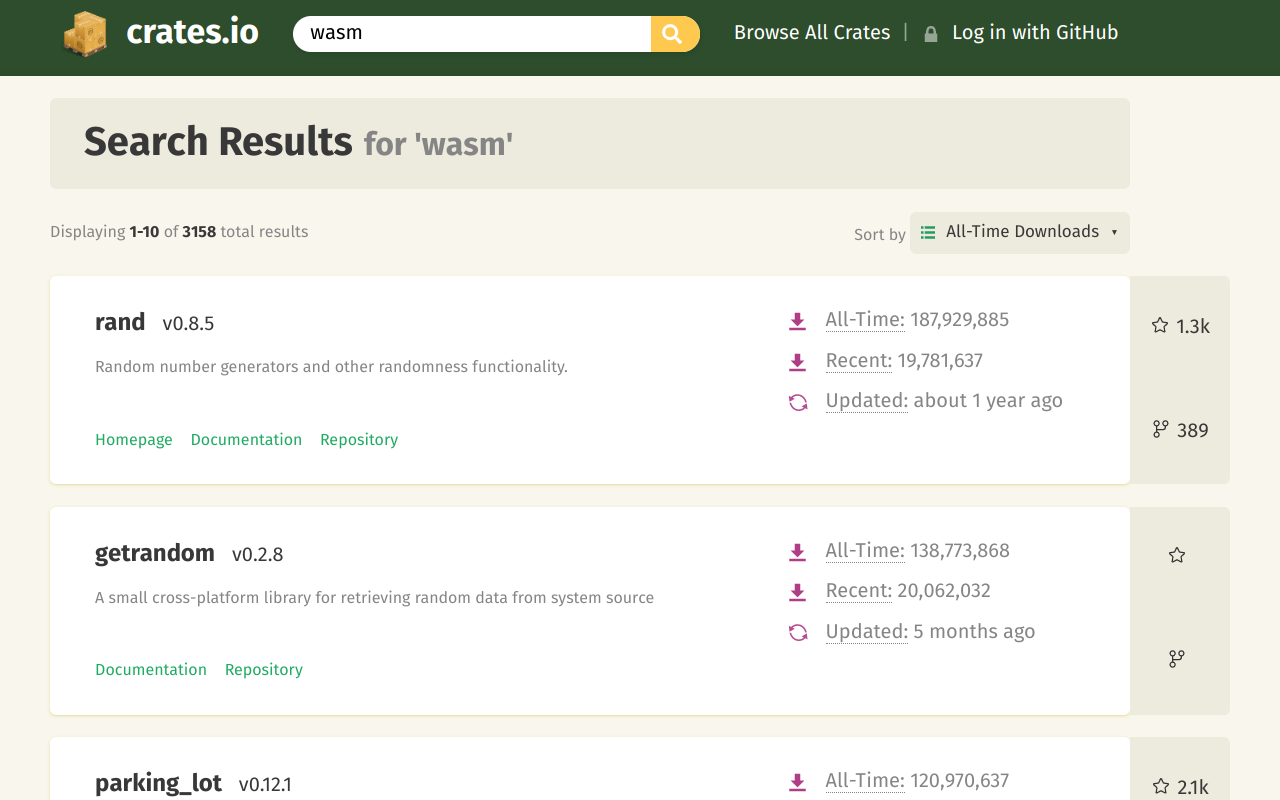Click the rand description text

331,367
